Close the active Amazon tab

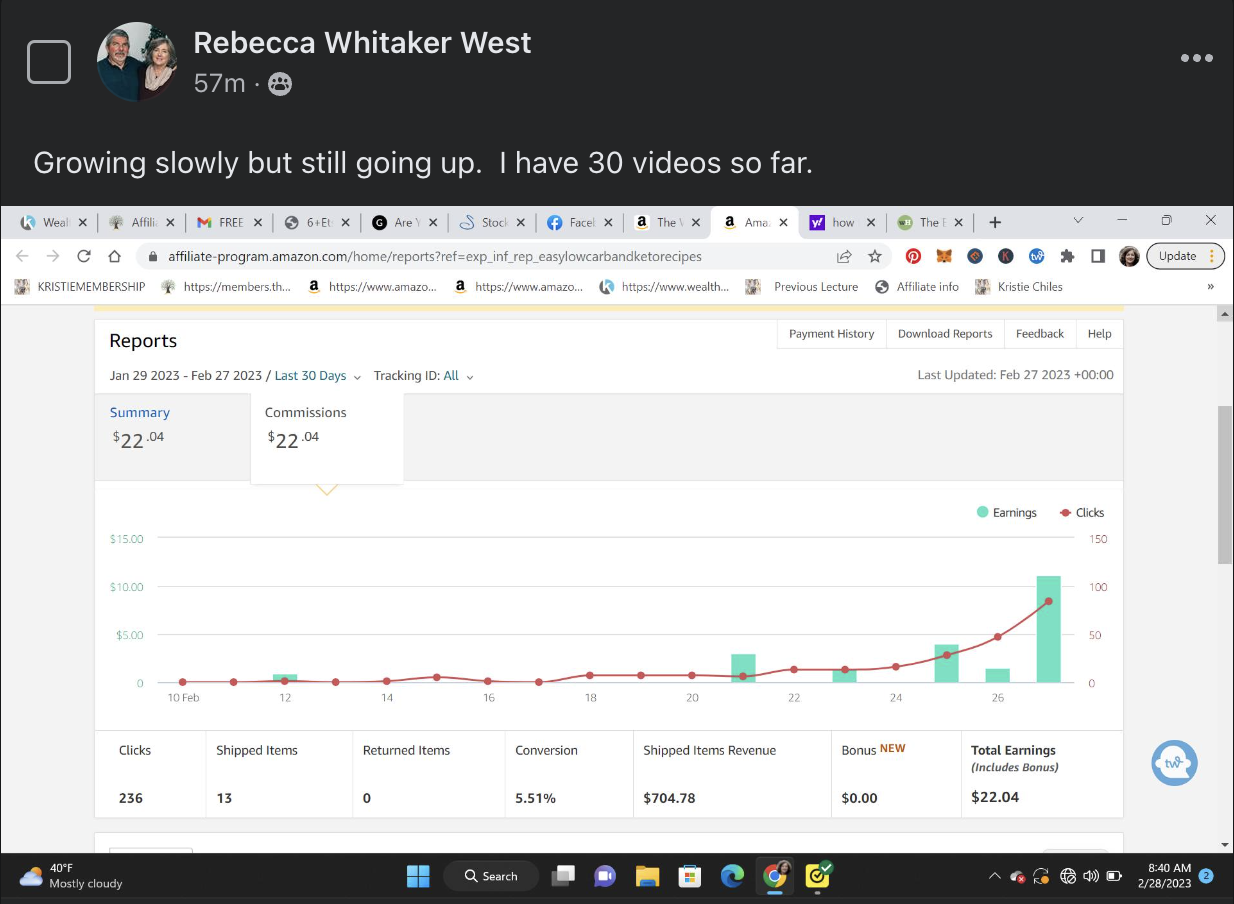tap(783, 222)
